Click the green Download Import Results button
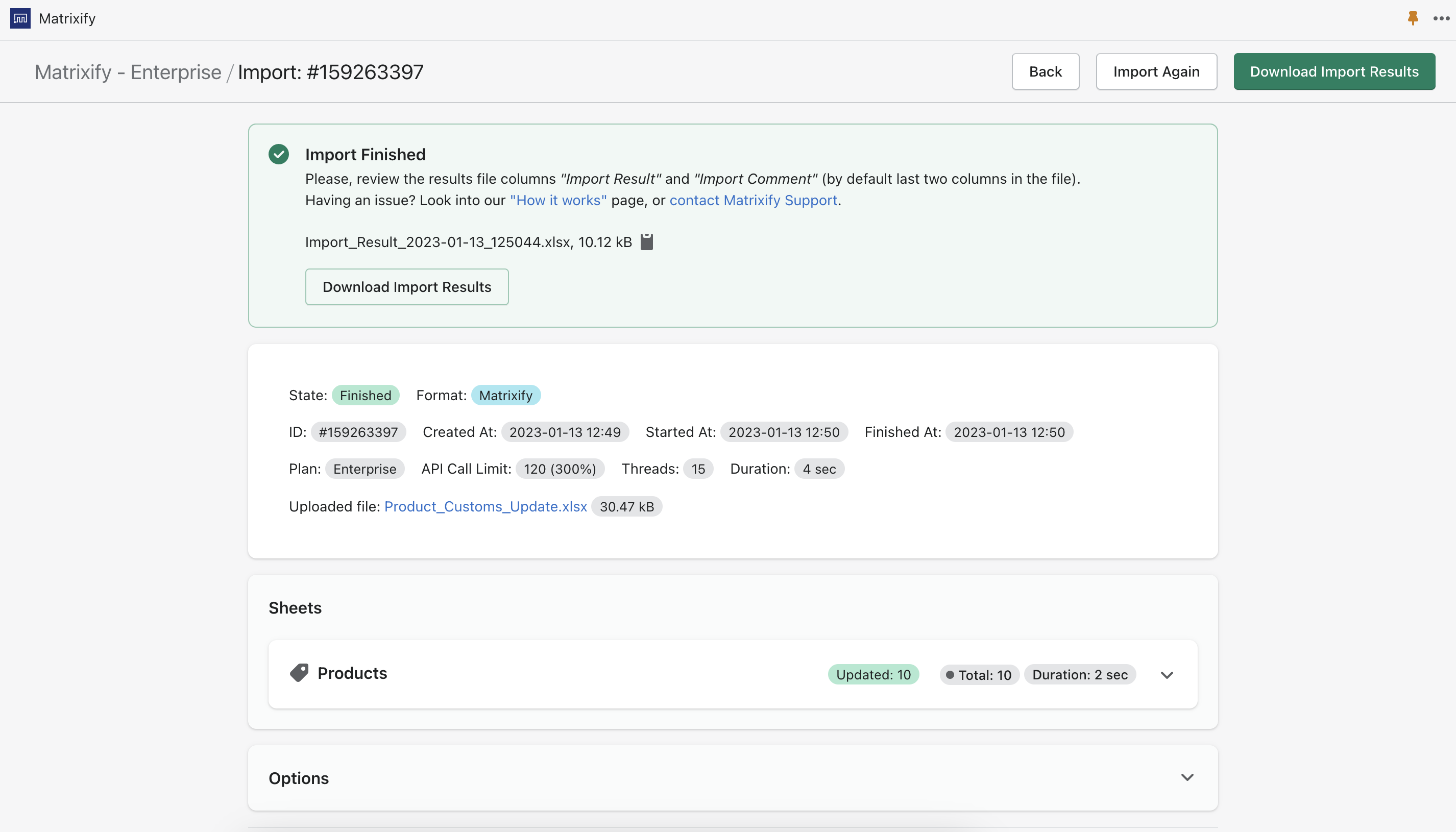The height and width of the screenshot is (832, 1456). [1333, 71]
